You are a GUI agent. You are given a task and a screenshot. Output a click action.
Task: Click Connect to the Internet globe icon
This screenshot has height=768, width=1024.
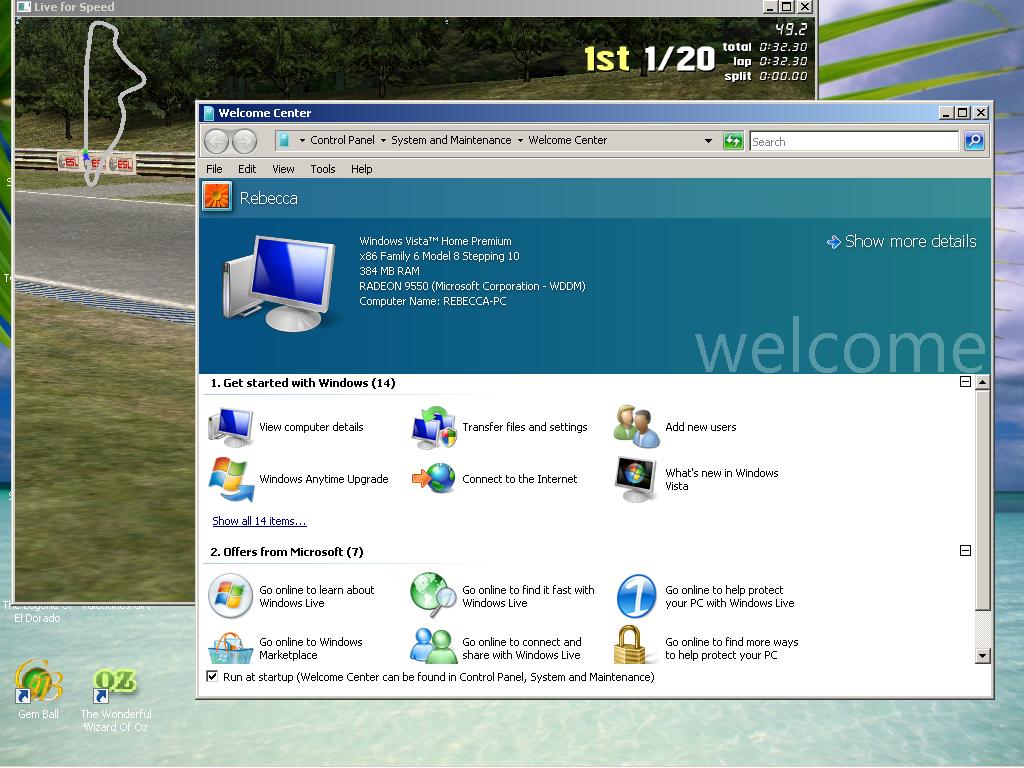(x=434, y=479)
